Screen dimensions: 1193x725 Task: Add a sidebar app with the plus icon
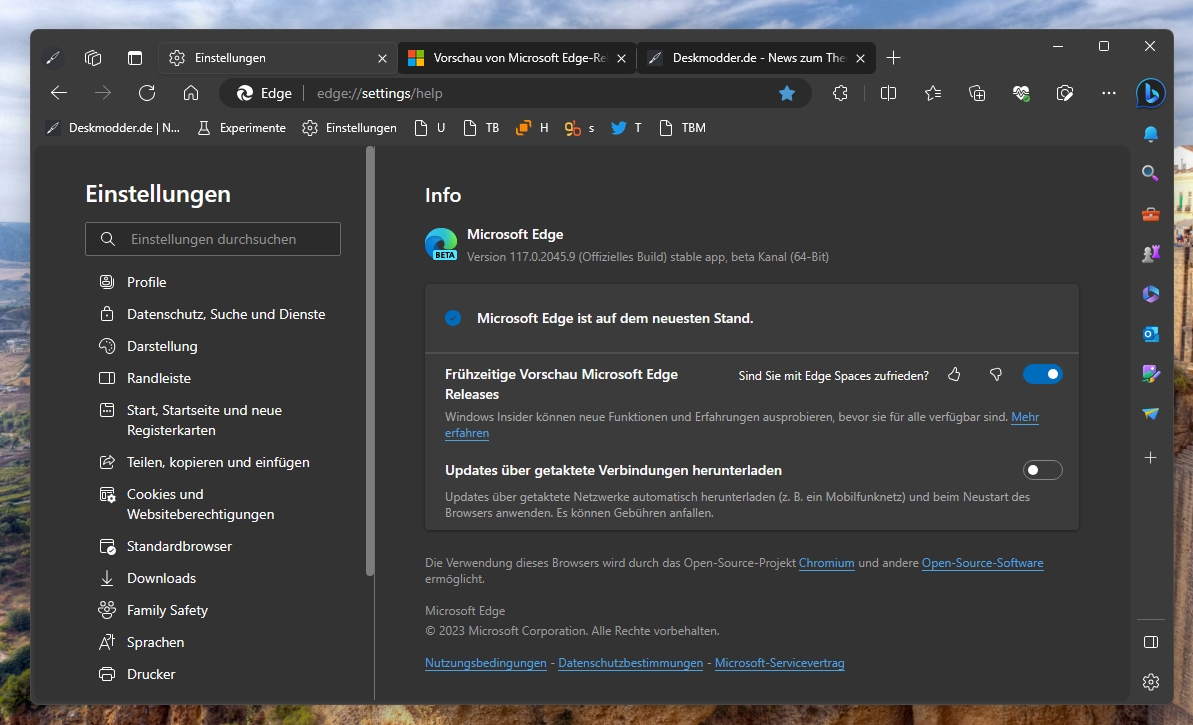coord(1150,457)
